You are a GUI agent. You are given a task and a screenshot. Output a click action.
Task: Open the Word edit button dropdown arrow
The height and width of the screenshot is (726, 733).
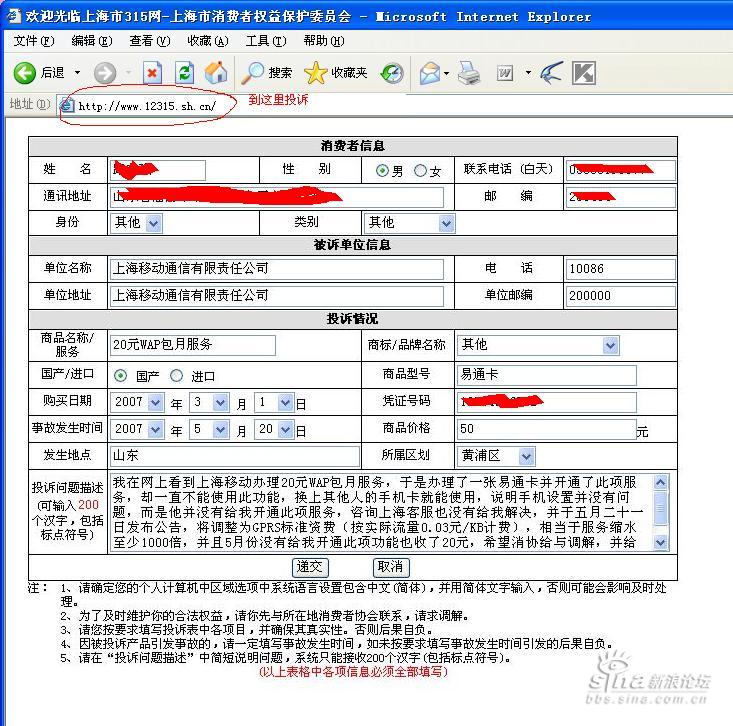tap(528, 72)
